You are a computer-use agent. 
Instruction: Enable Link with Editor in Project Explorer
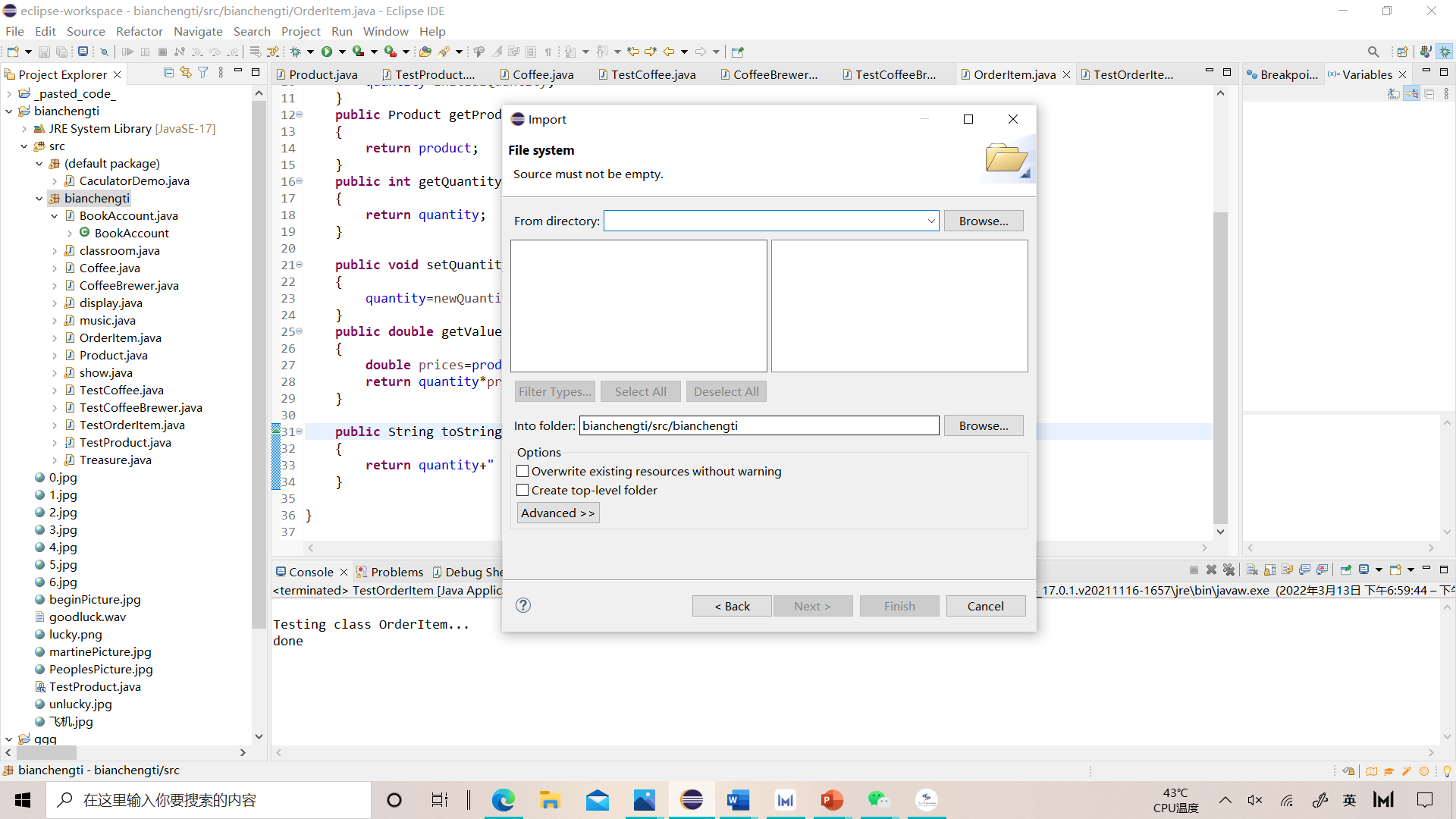pyautogui.click(x=186, y=73)
